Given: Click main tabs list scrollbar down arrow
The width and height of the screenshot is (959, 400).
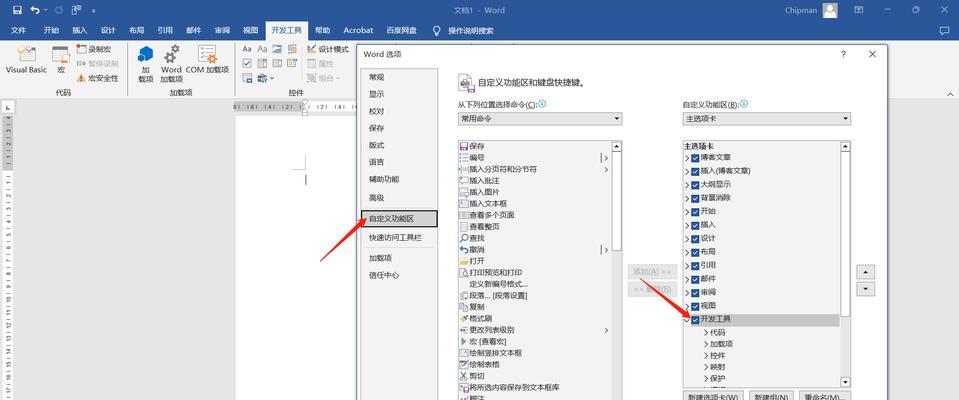Looking at the screenshot, I should pos(845,382).
